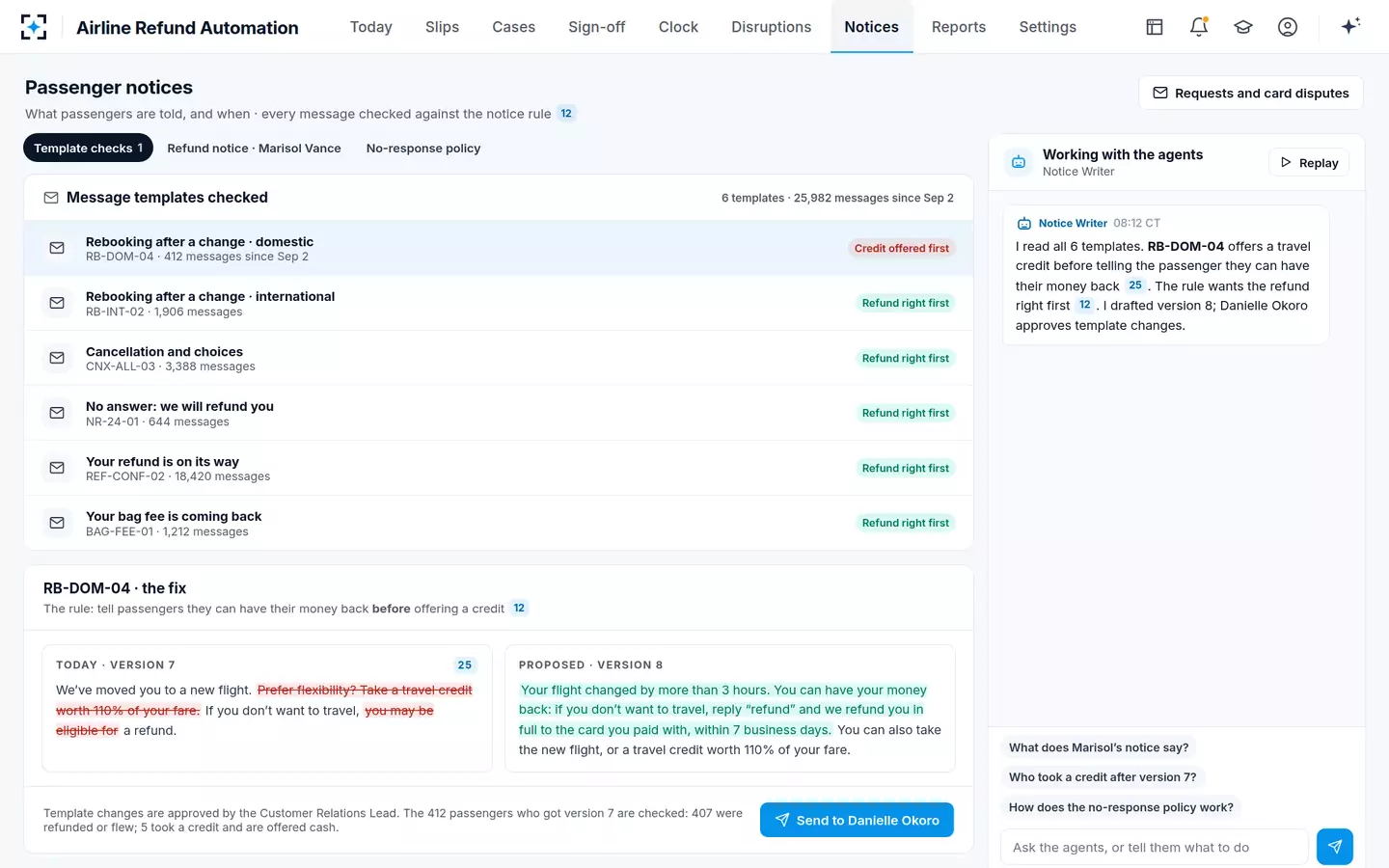Click envelope icon of Your bag fee row
The image size is (1389, 868).
pos(57,524)
